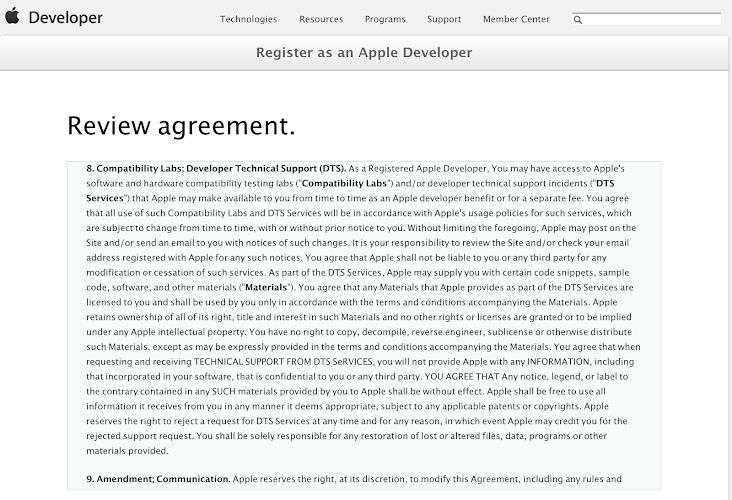Image resolution: width=732 pixels, height=500 pixels.
Task: Open the Programs menu
Action: [x=385, y=19]
